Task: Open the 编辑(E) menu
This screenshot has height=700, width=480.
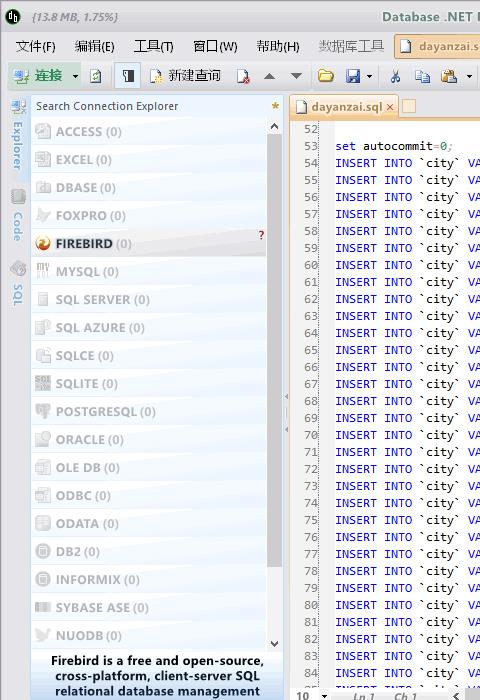Action: click(94, 46)
